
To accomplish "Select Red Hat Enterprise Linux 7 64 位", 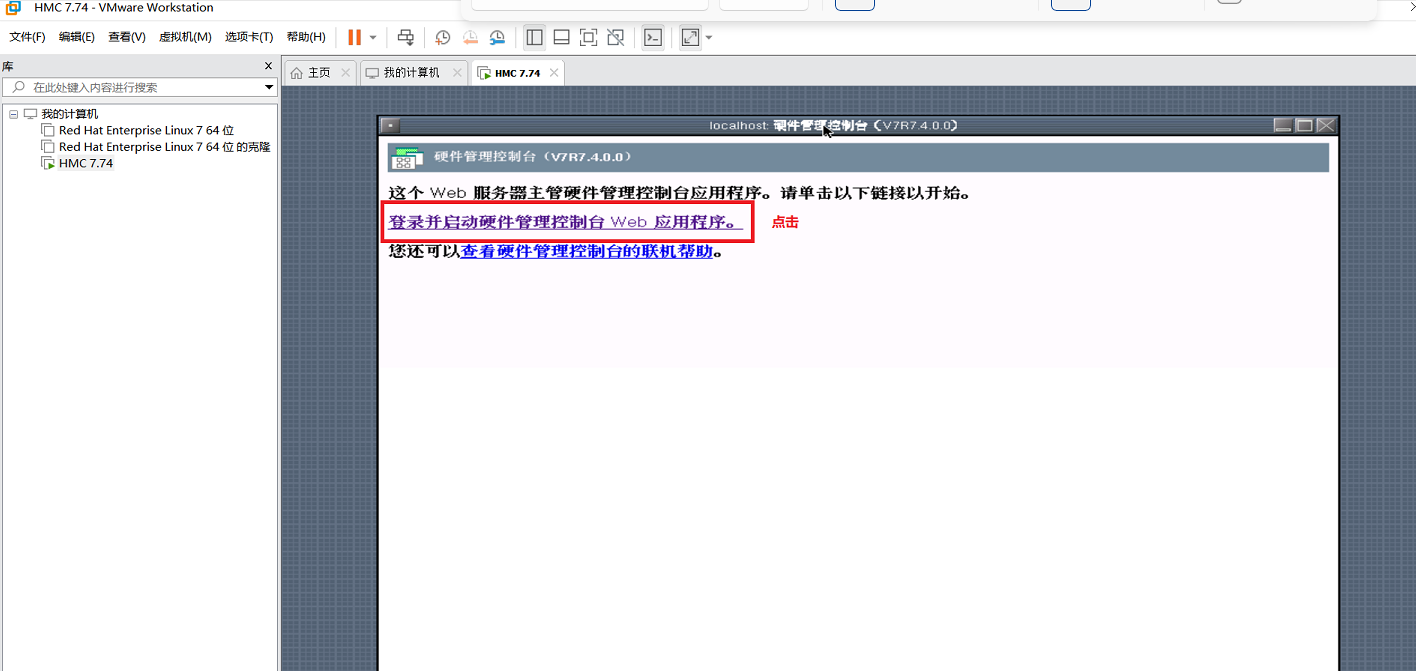I will tap(146, 130).
